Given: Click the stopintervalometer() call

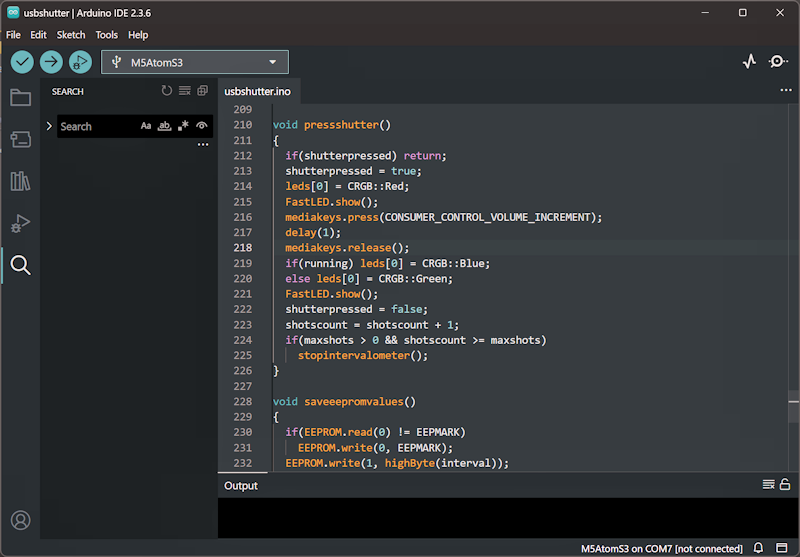Looking at the screenshot, I should [x=363, y=356].
